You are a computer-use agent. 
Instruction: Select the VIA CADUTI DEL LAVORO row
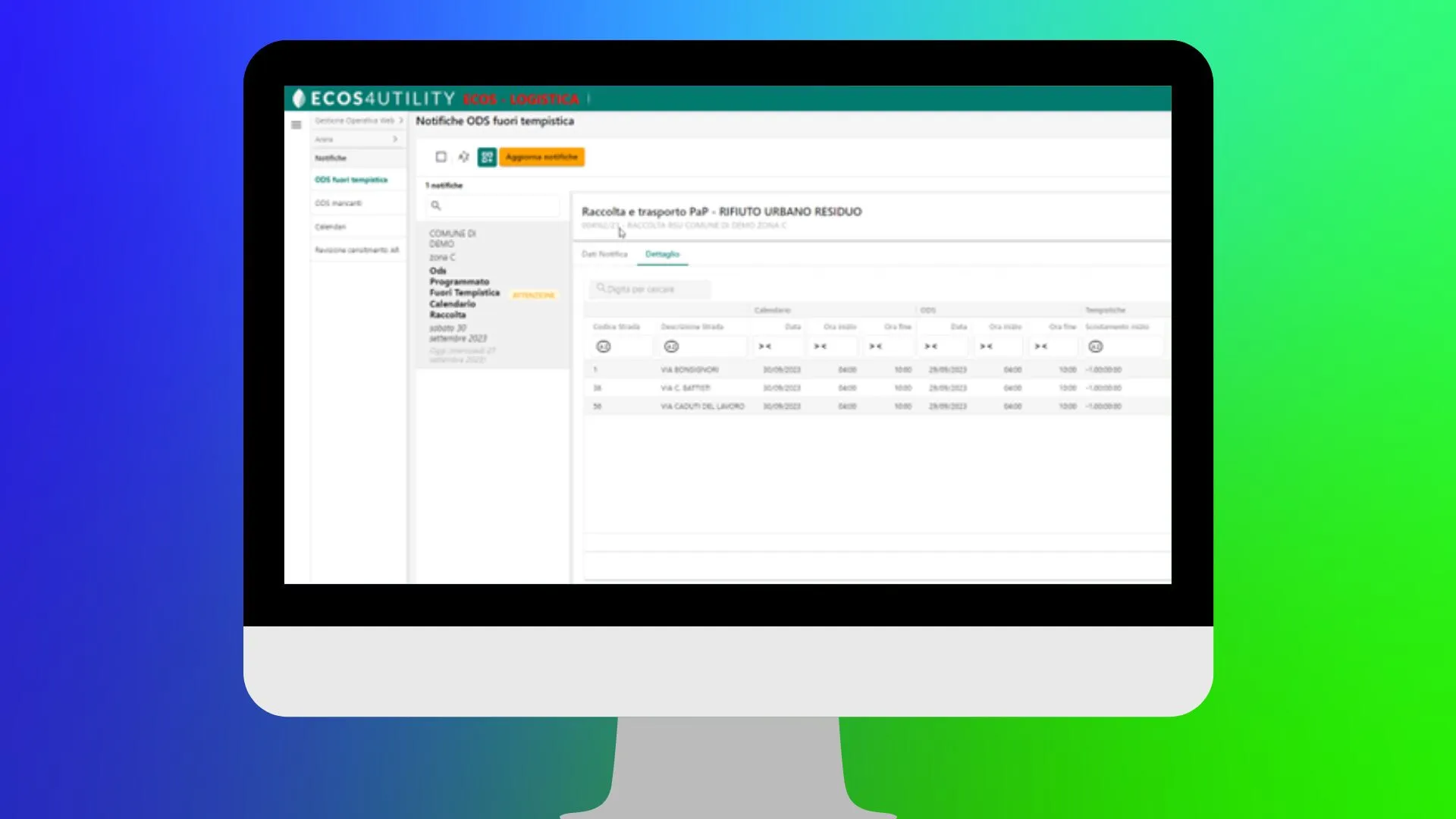click(702, 406)
